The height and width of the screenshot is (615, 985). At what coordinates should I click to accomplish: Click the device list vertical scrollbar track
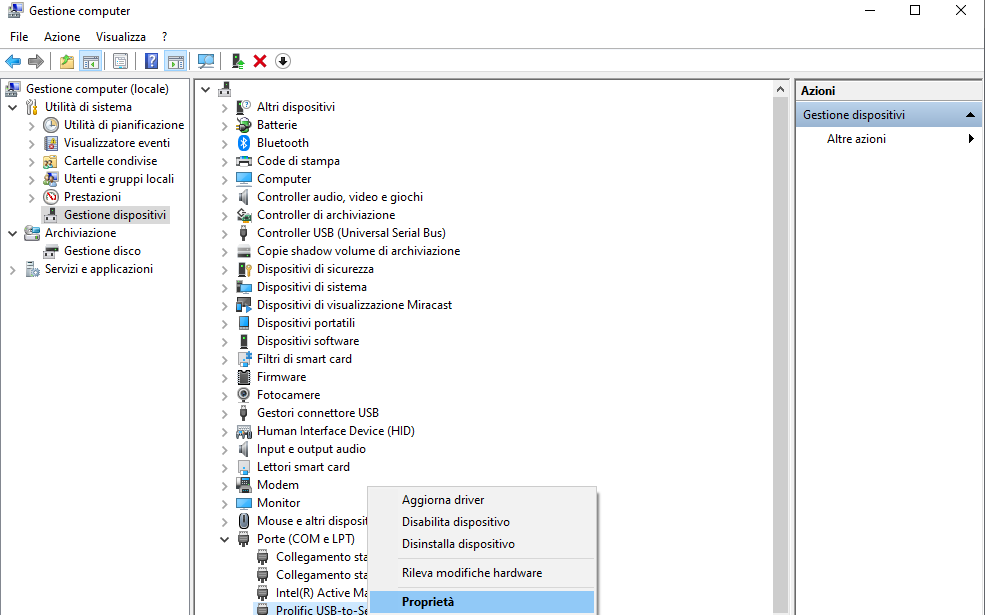tap(780, 355)
